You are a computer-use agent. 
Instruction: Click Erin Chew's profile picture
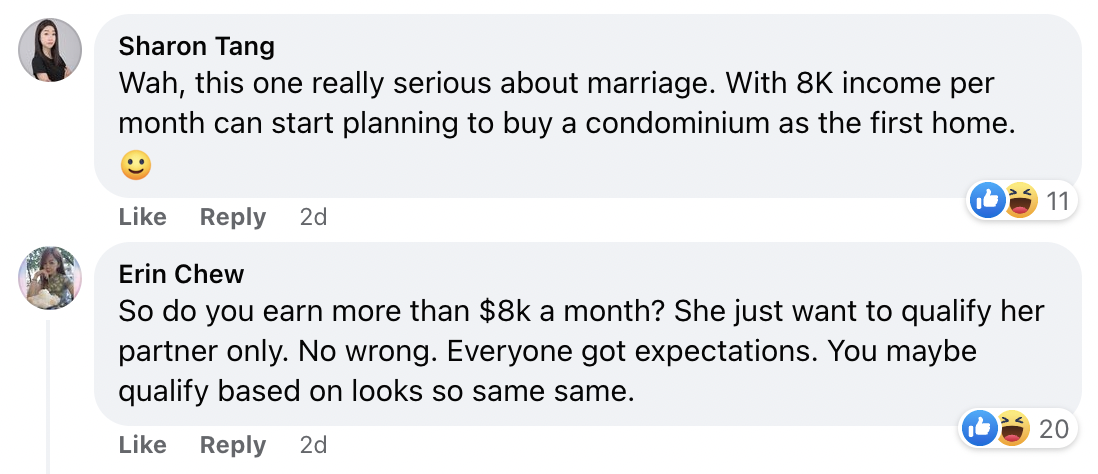[x=50, y=278]
